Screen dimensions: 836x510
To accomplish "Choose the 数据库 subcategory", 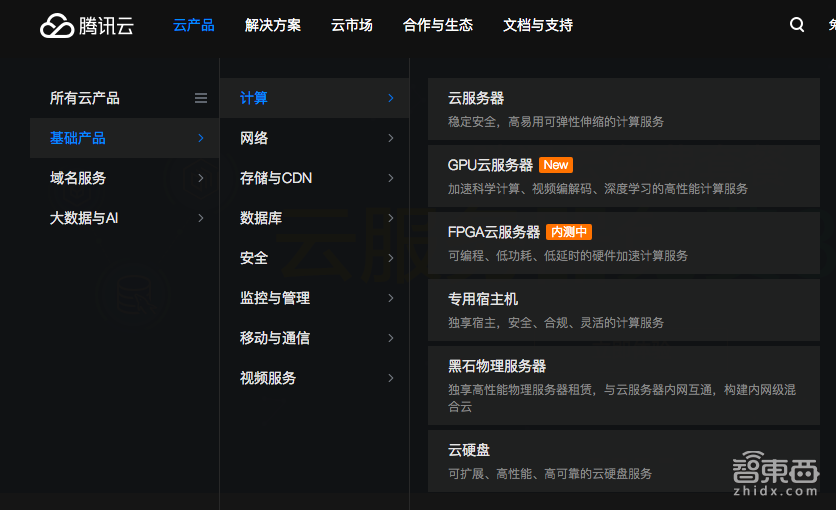I will tap(261, 218).
